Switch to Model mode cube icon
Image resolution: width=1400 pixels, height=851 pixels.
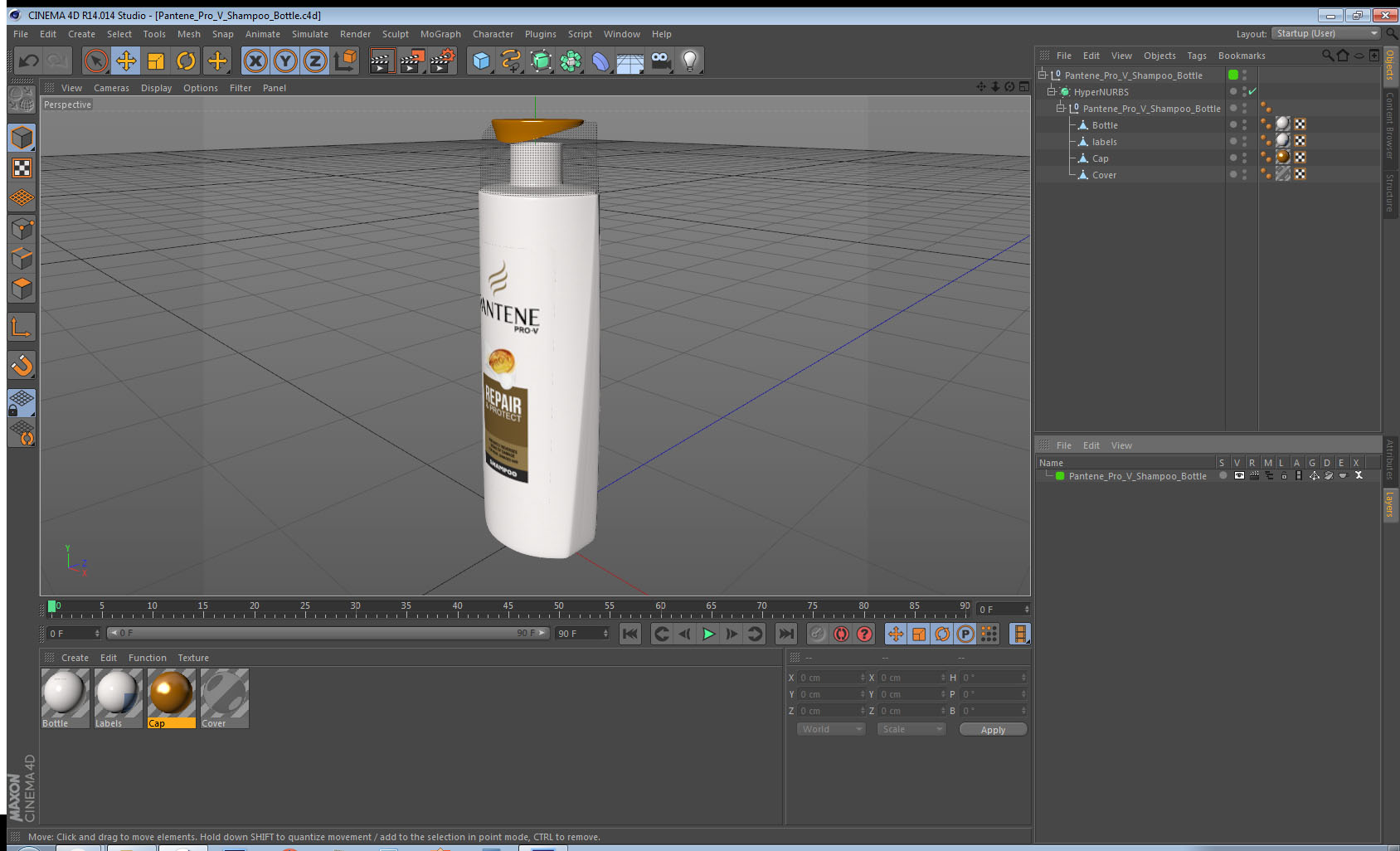click(22, 138)
